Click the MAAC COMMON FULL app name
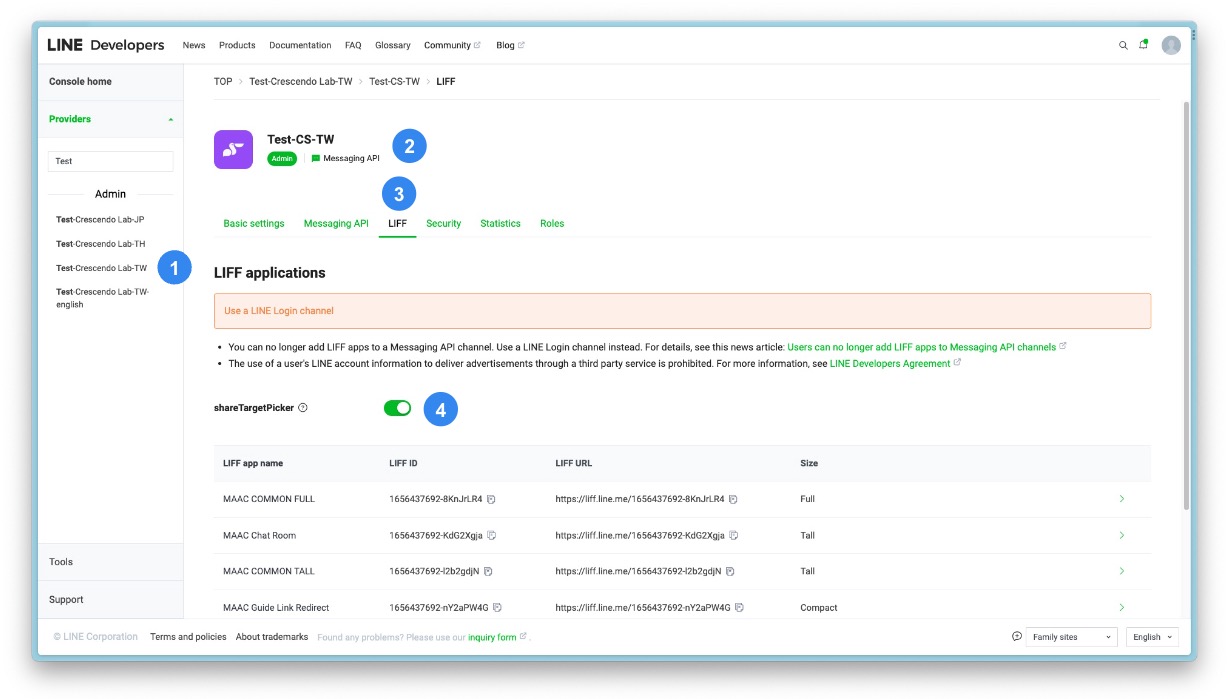This screenshot has width=1228, height=699. coord(269,499)
